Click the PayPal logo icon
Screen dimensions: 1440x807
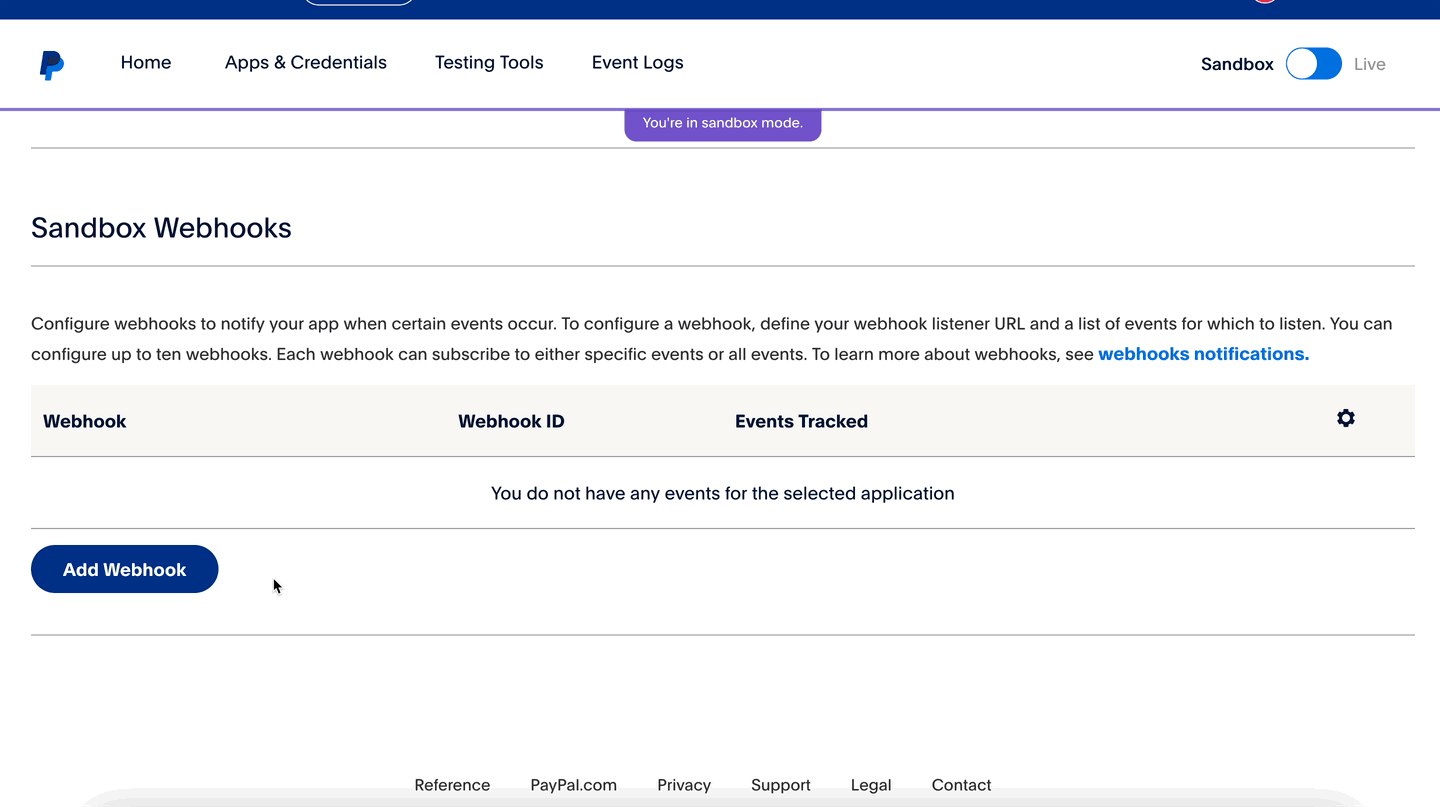[x=51, y=65]
